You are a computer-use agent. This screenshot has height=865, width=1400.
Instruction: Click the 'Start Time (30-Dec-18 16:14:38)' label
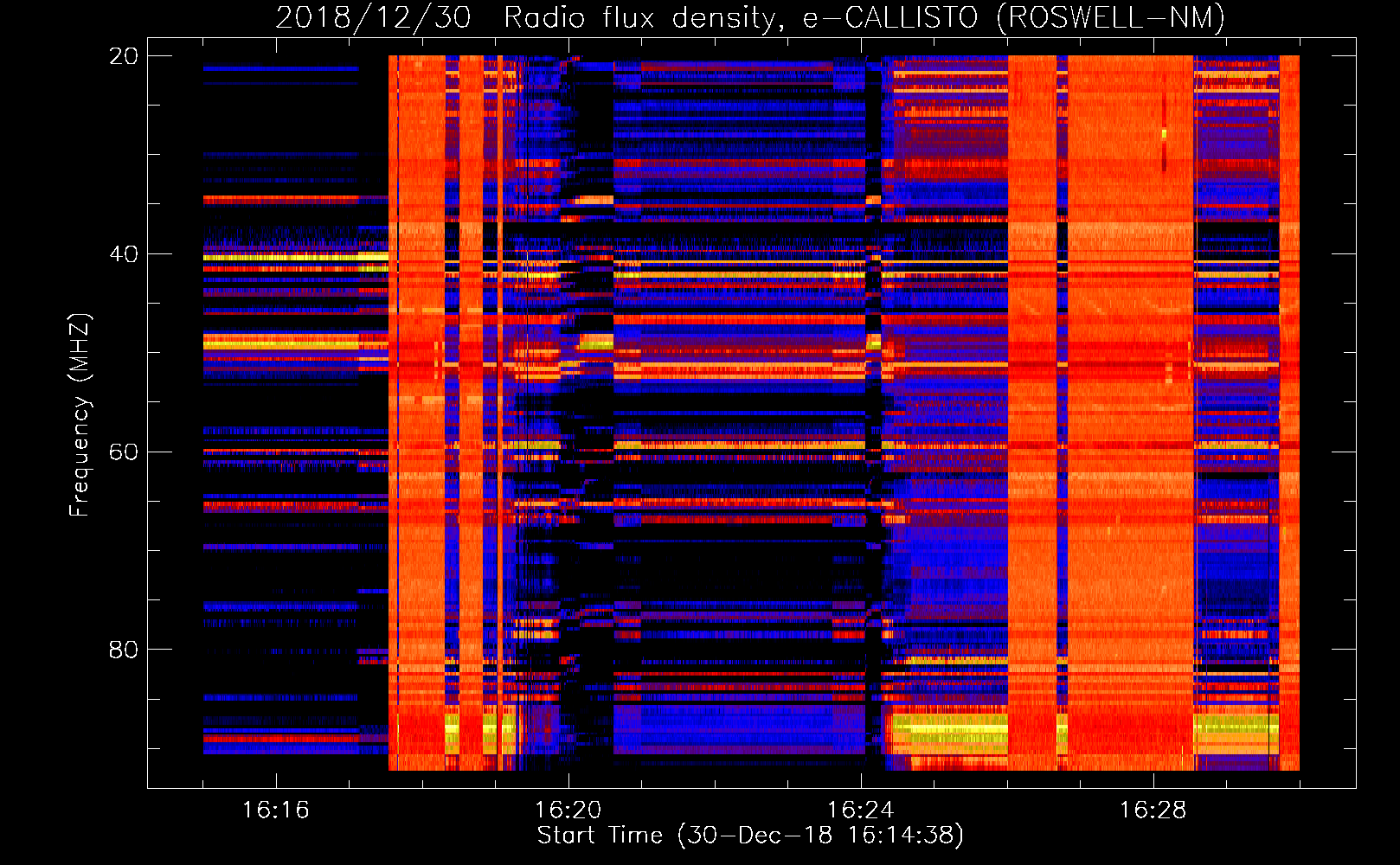(750, 836)
